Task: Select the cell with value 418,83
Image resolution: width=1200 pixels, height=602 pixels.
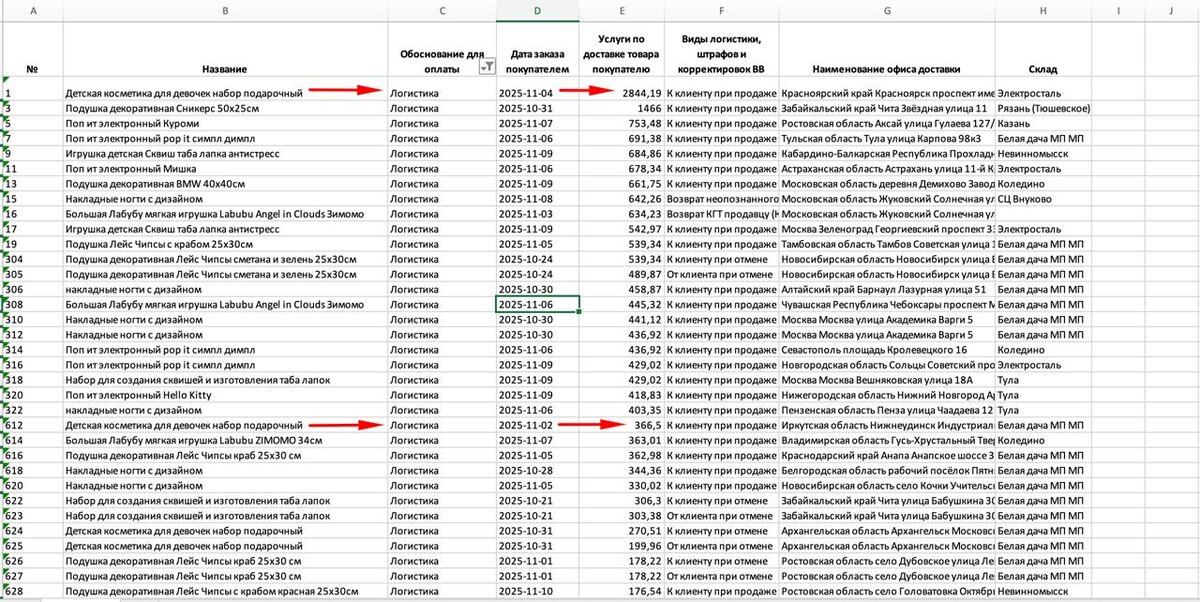Action: tap(621, 394)
